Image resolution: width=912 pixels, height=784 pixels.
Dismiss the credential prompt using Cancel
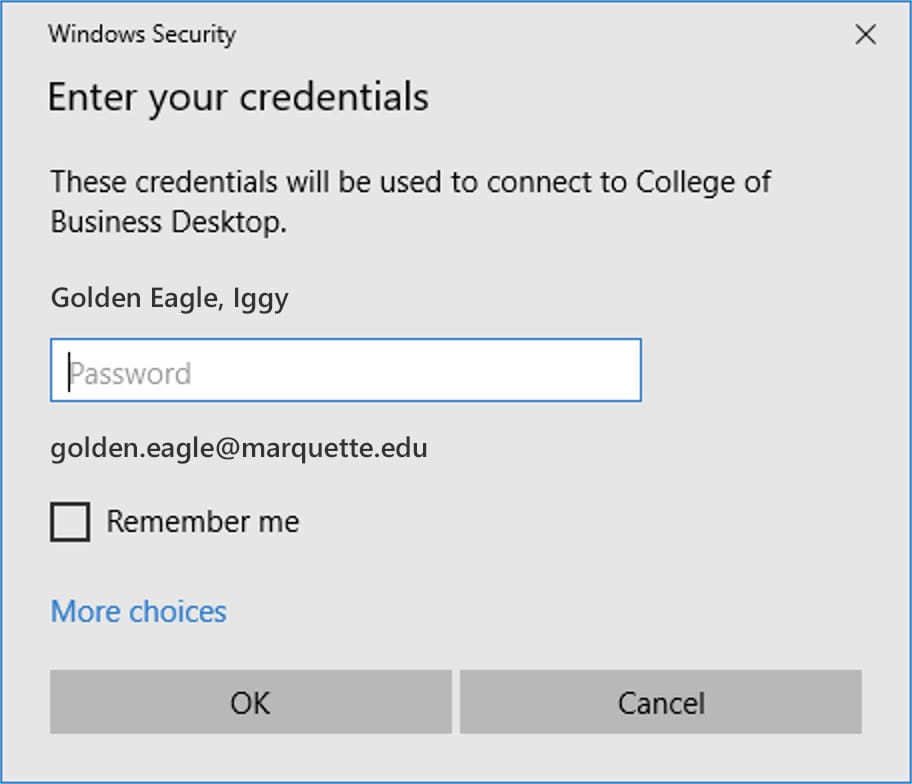661,702
